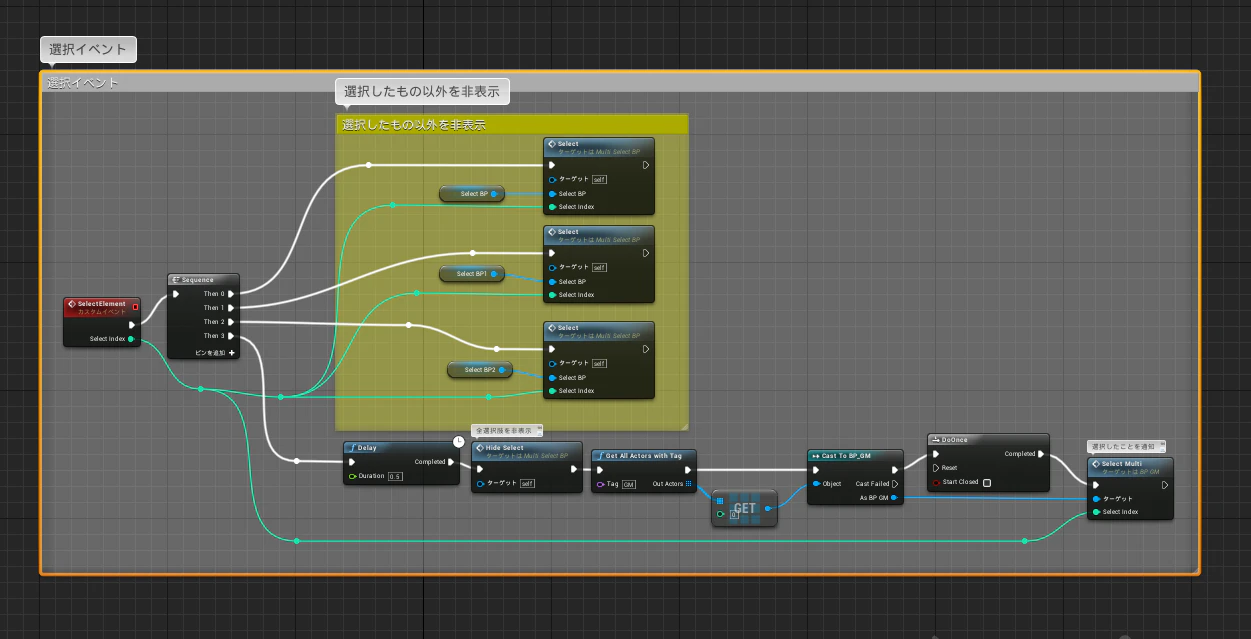The height and width of the screenshot is (639, 1251).
Task: Click the 選択したことを通知 node comment bubble
Action: pos(1127,446)
